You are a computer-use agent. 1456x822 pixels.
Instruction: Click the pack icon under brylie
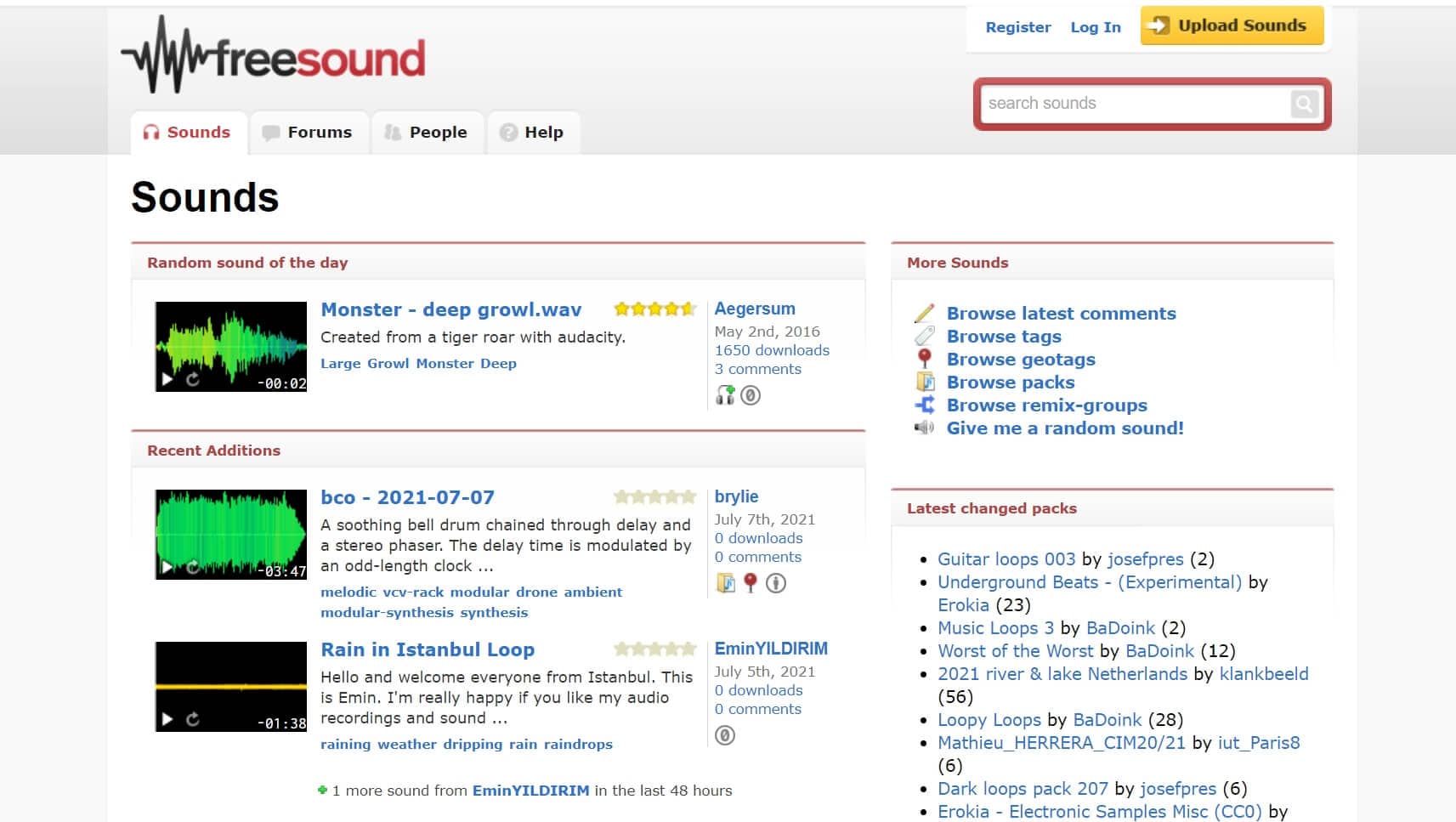[725, 583]
